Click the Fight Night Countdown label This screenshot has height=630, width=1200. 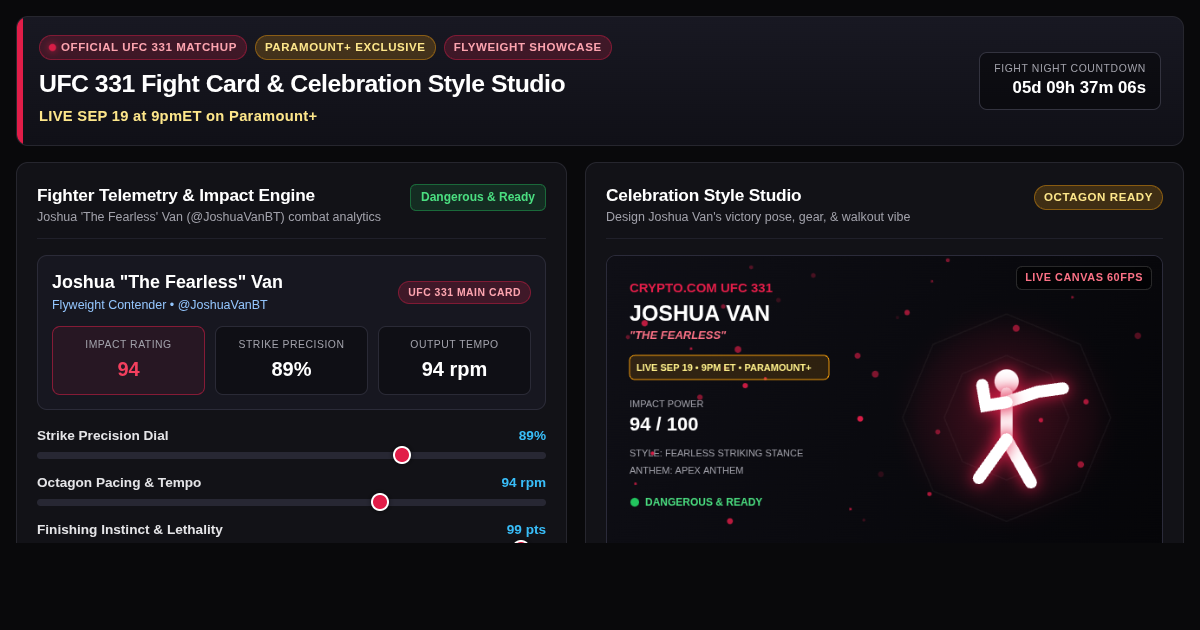tap(1070, 68)
